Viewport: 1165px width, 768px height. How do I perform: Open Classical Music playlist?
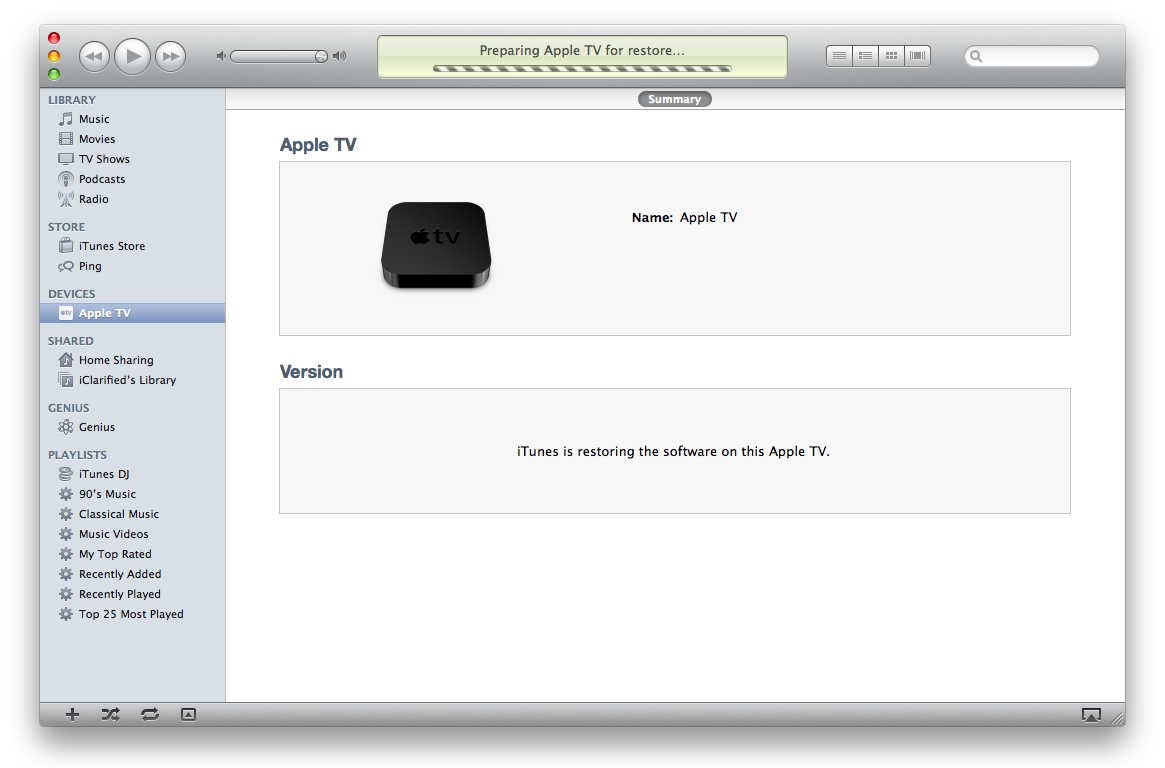tap(132, 514)
